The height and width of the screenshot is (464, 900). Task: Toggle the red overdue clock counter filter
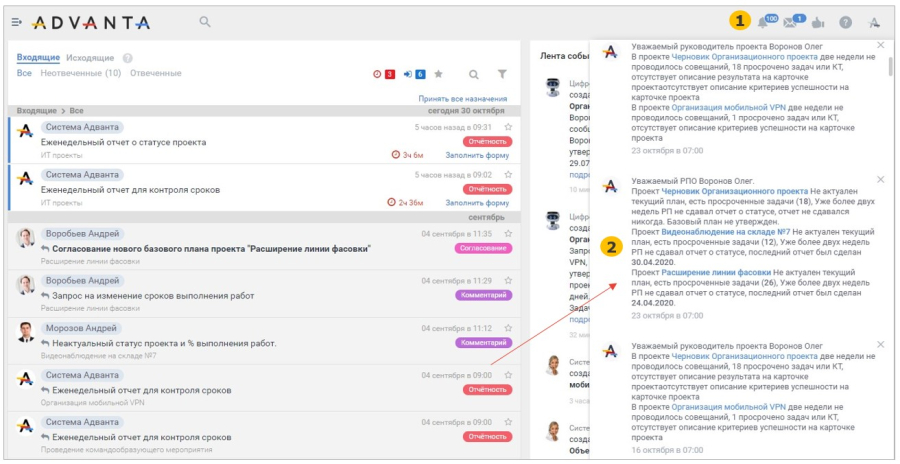click(385, 74)
